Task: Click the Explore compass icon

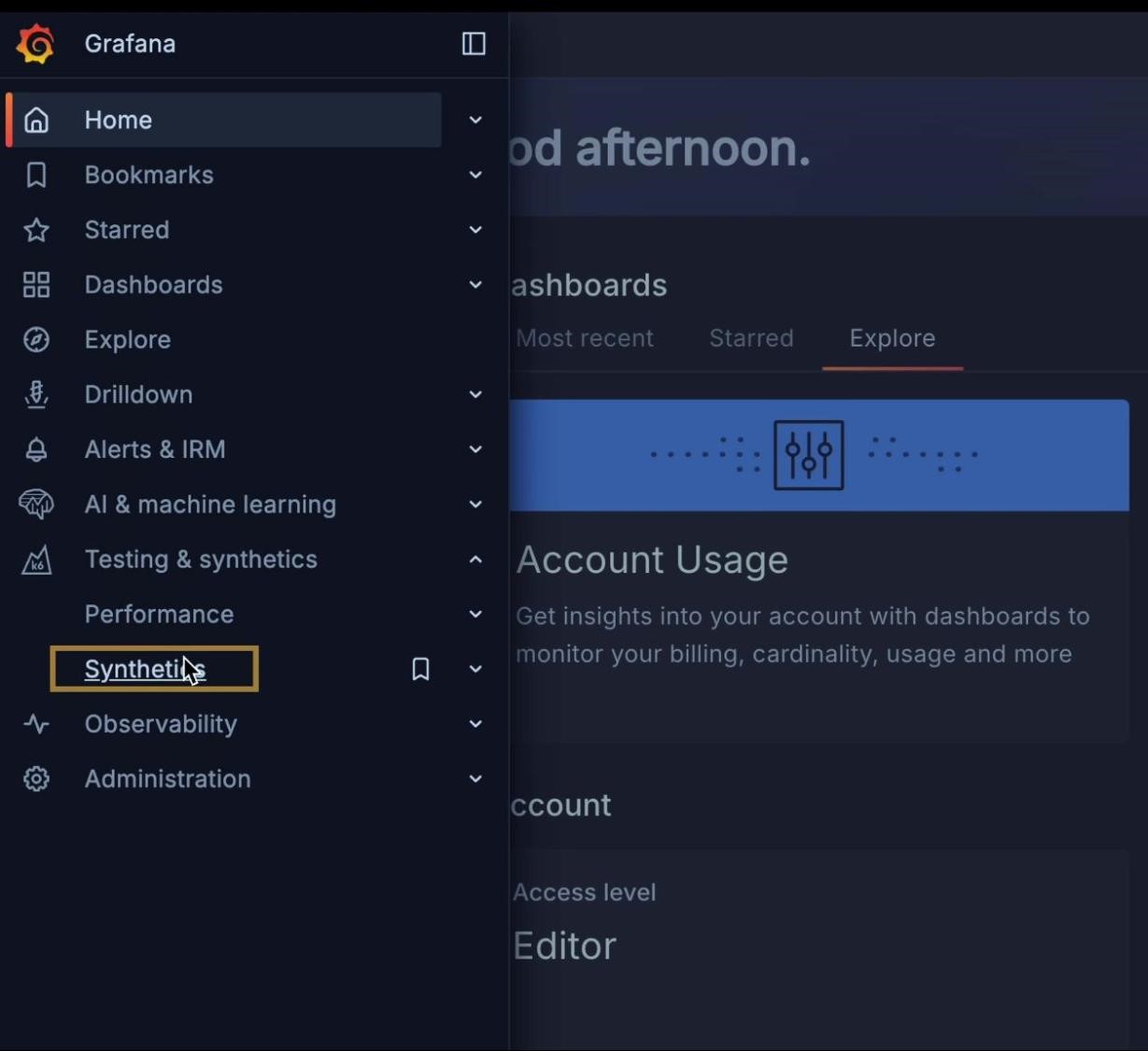Action: tap(36, 340)
